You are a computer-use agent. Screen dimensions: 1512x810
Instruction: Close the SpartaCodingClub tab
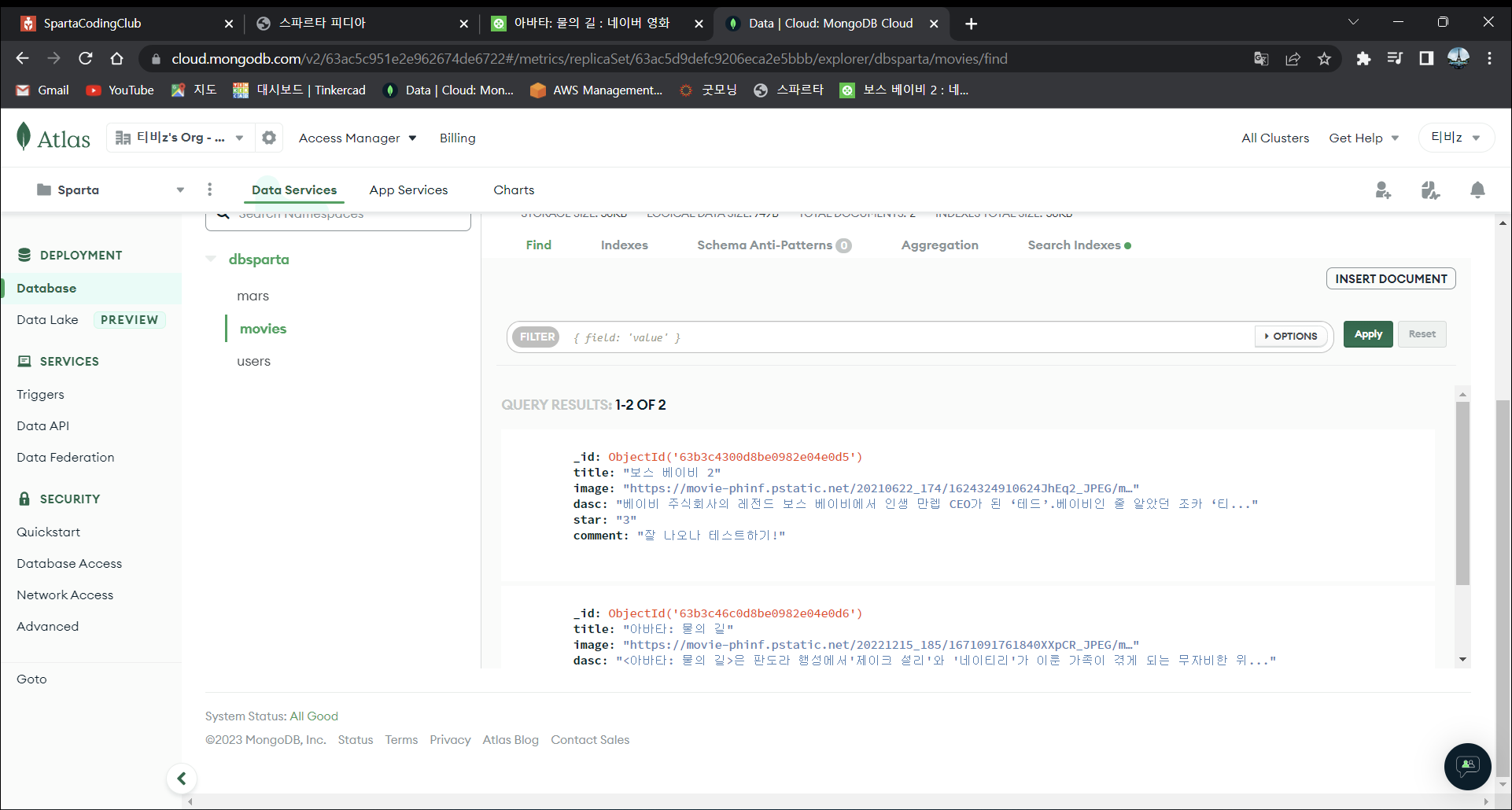[229, 24]
